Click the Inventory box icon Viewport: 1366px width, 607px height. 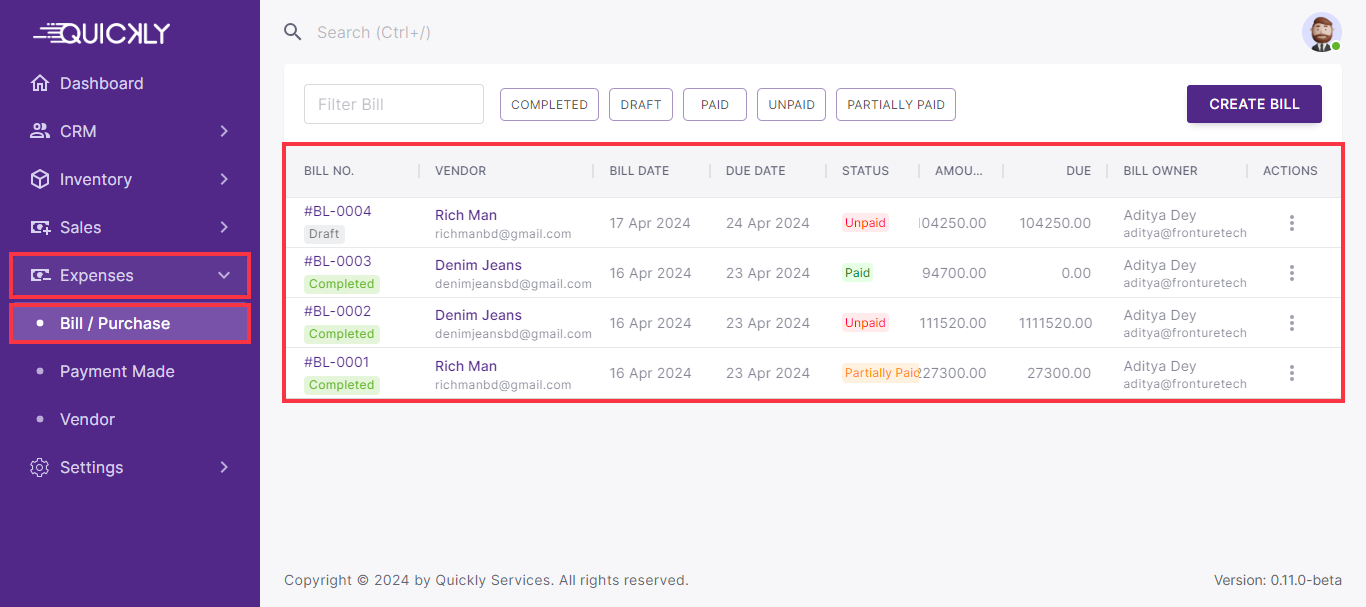point(40,179)
